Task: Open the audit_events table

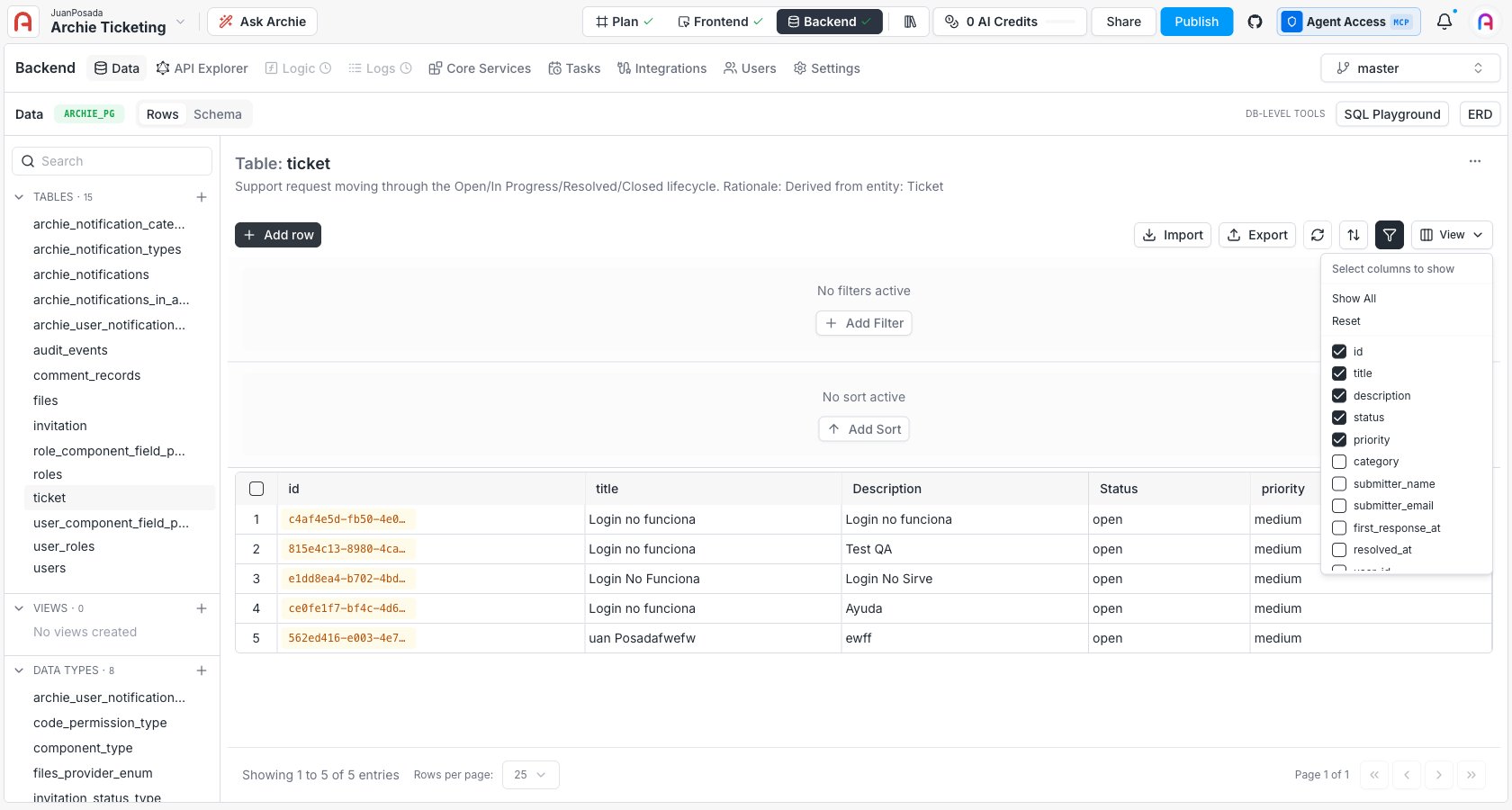Action: coord(70,350)
